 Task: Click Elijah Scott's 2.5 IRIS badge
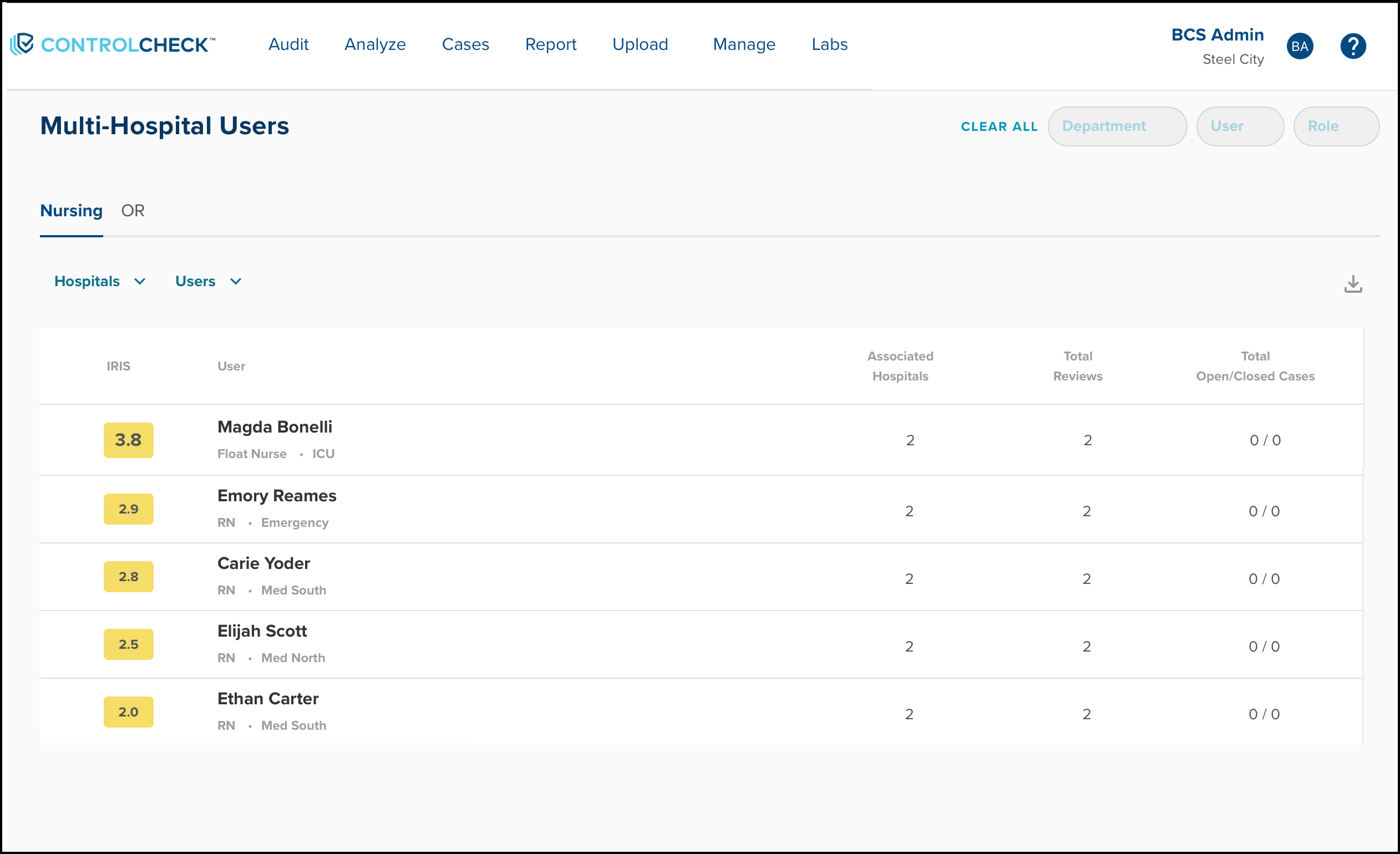coord(129,644)
